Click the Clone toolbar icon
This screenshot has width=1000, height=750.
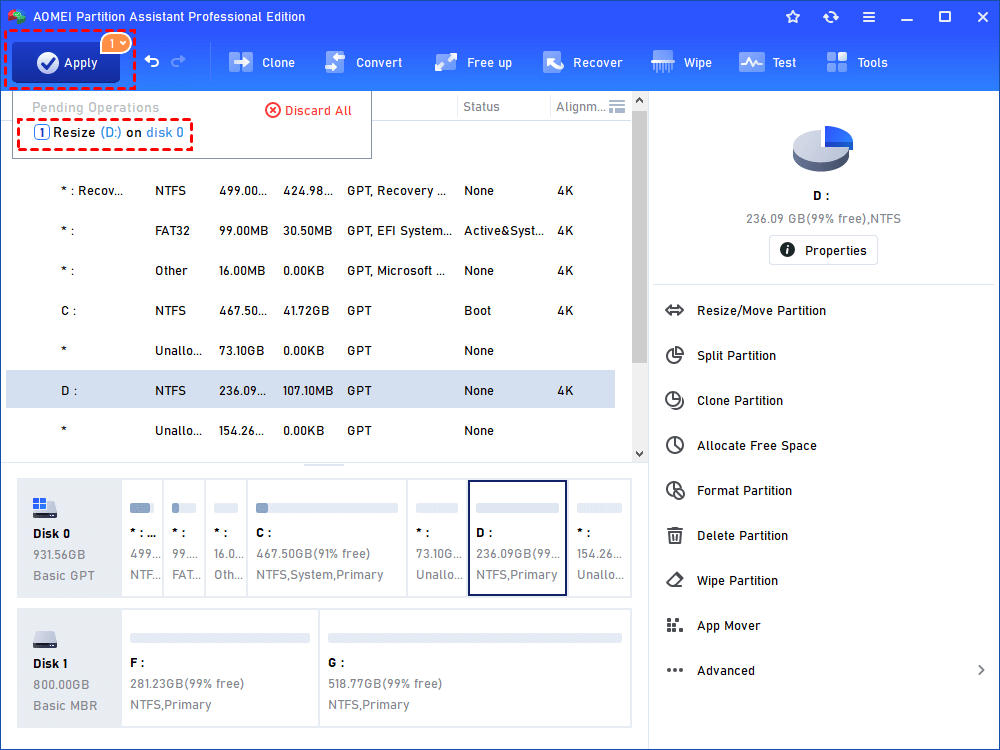[240, 62]
